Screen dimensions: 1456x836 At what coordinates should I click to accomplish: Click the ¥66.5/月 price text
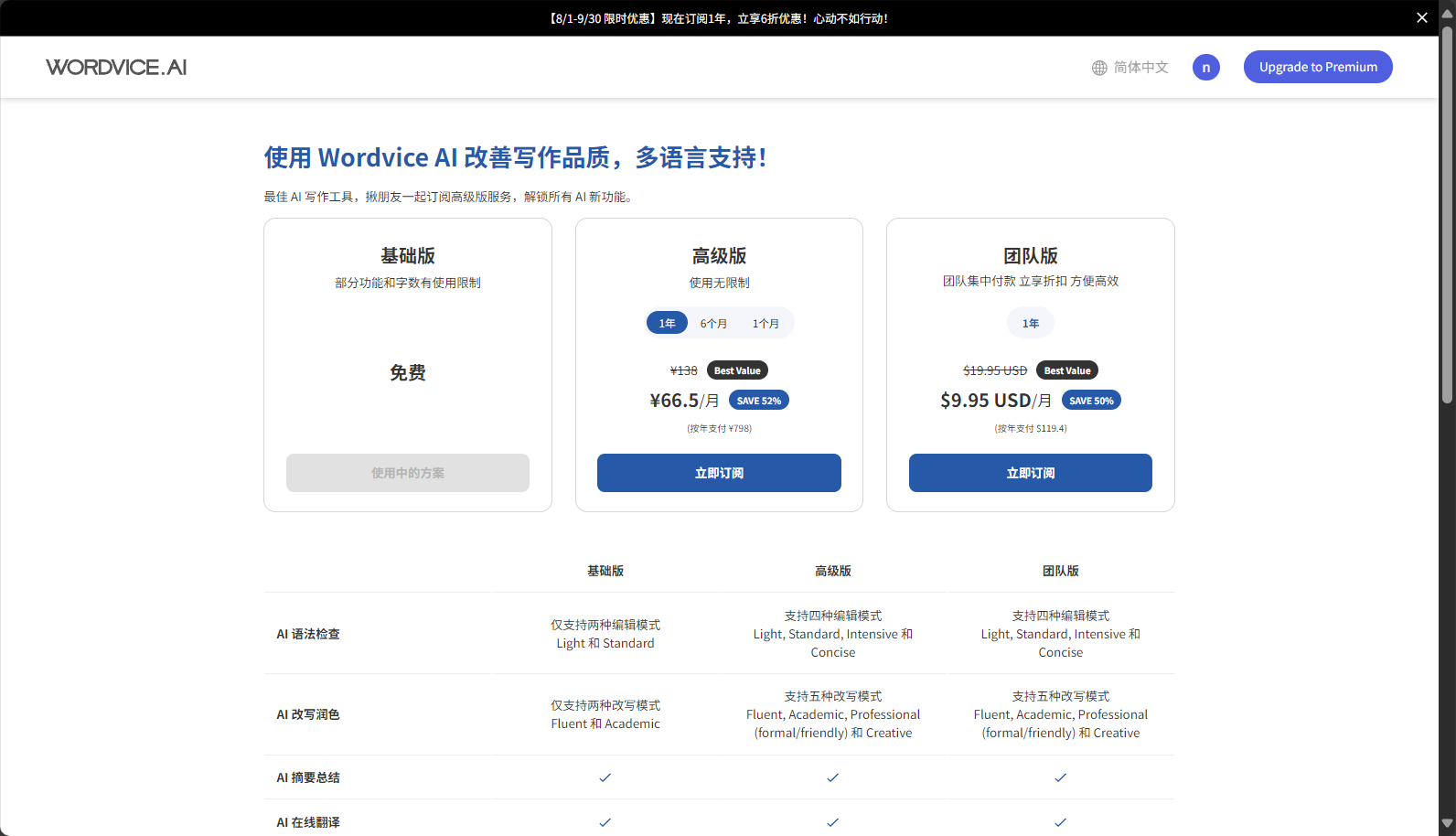(684, 401)
